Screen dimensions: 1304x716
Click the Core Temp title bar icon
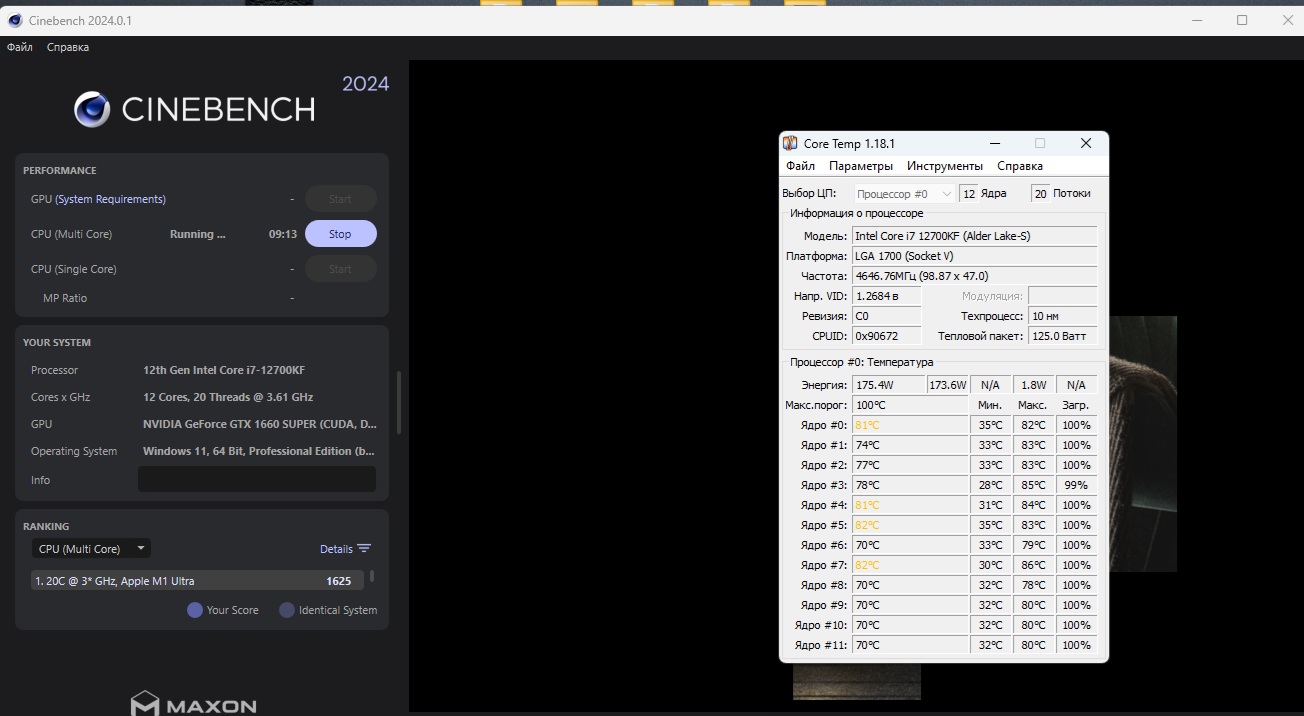(790, 144)
